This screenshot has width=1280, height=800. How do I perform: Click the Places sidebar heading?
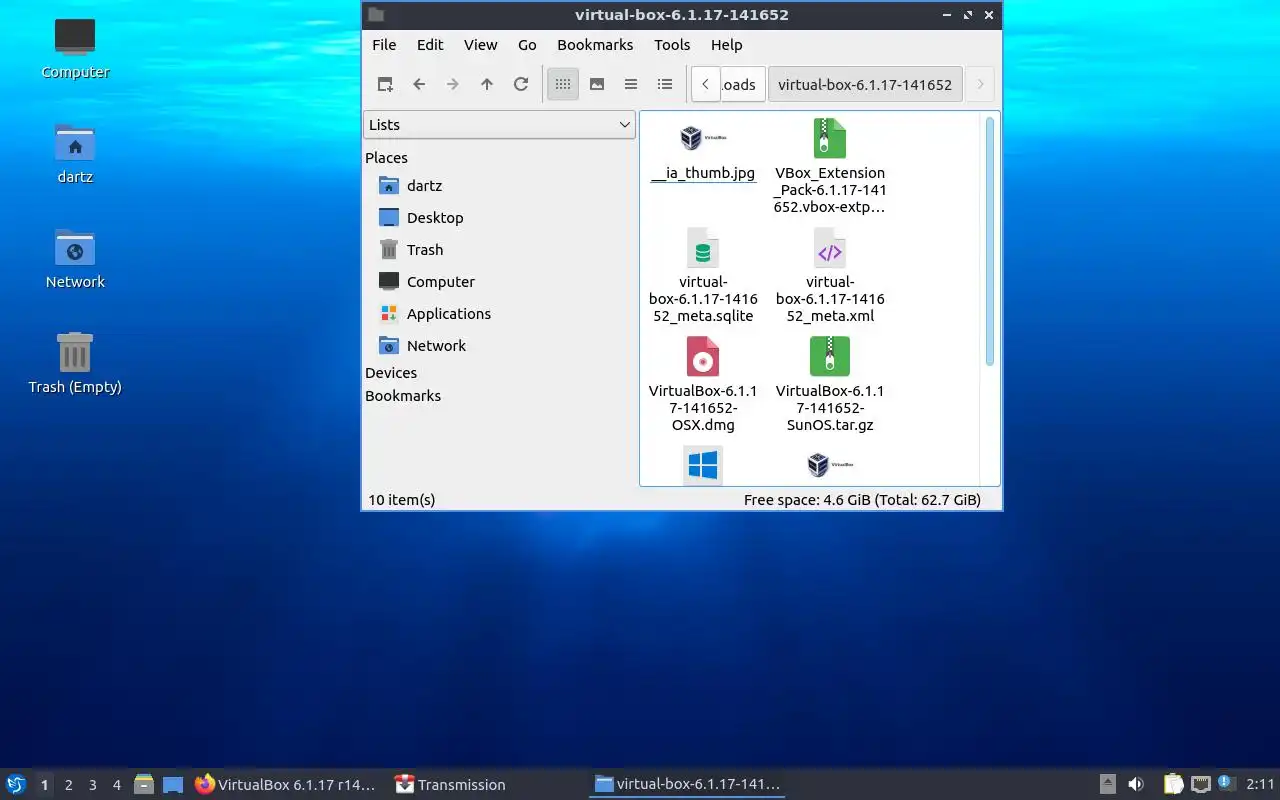click(x=386, y=158)
